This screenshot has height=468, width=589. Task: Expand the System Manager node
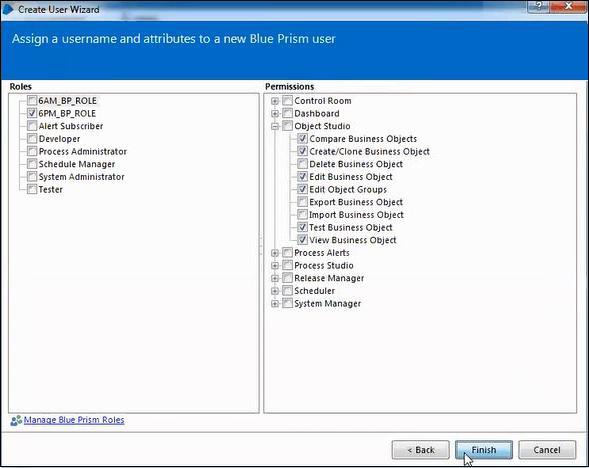(x=275, y=303)
